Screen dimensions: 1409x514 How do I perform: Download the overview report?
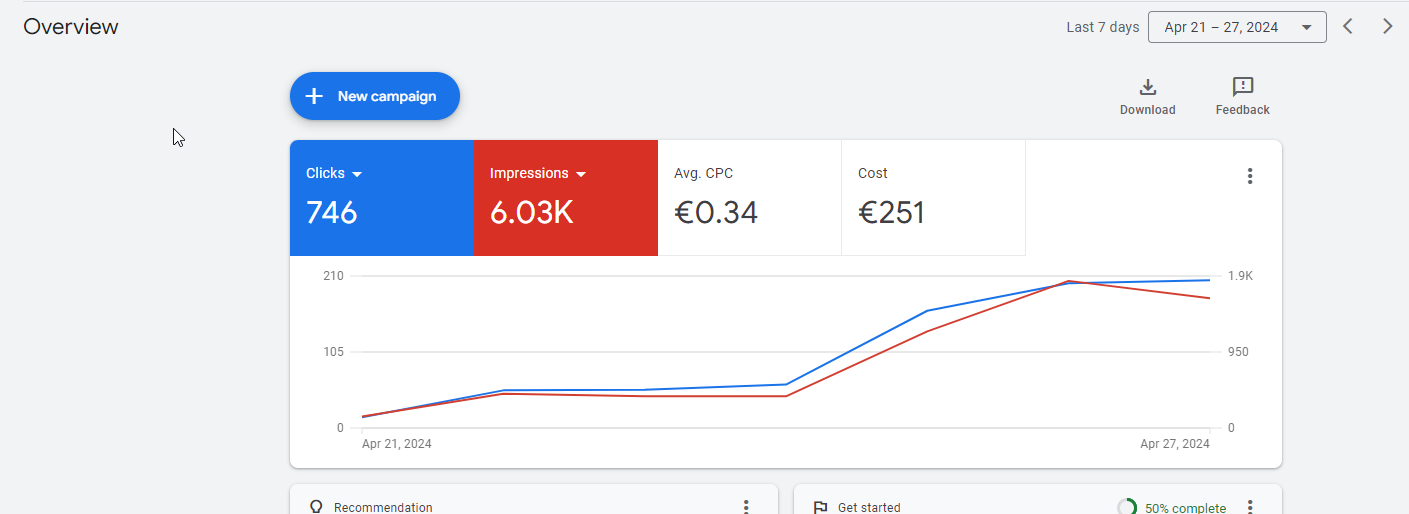1148,97
